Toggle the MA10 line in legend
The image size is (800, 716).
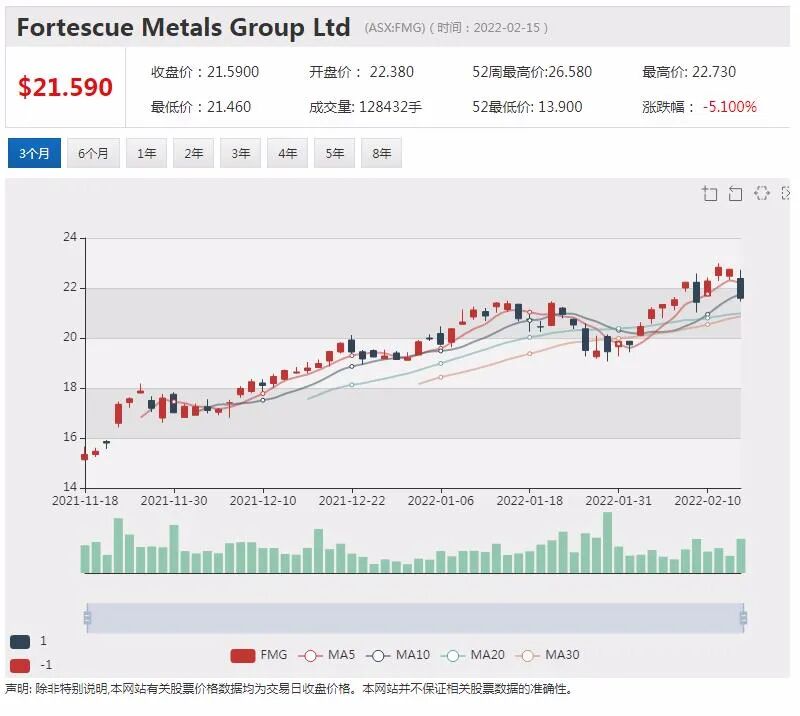coord(398,655)
